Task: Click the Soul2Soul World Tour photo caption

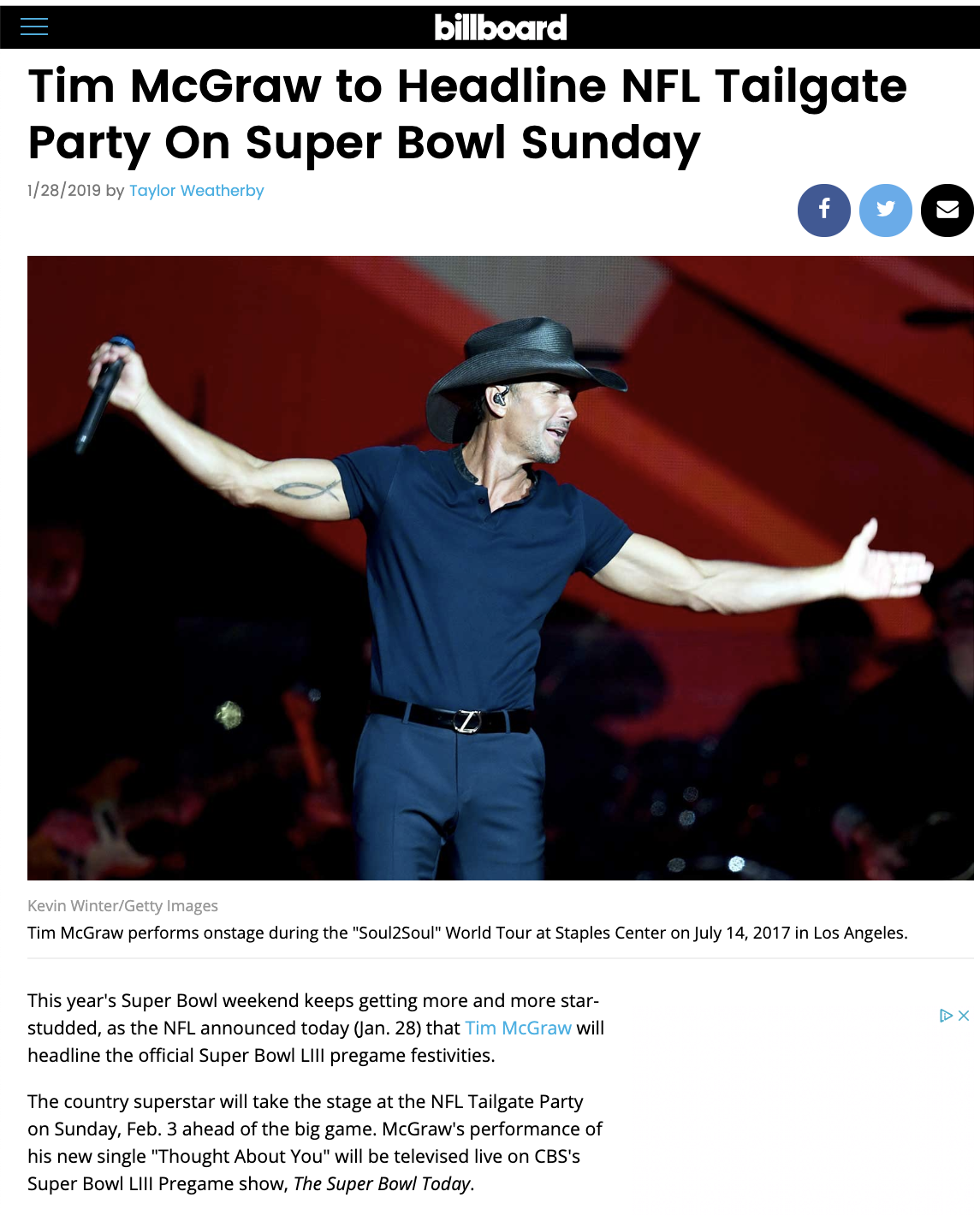Action: (x=467, y=933)
